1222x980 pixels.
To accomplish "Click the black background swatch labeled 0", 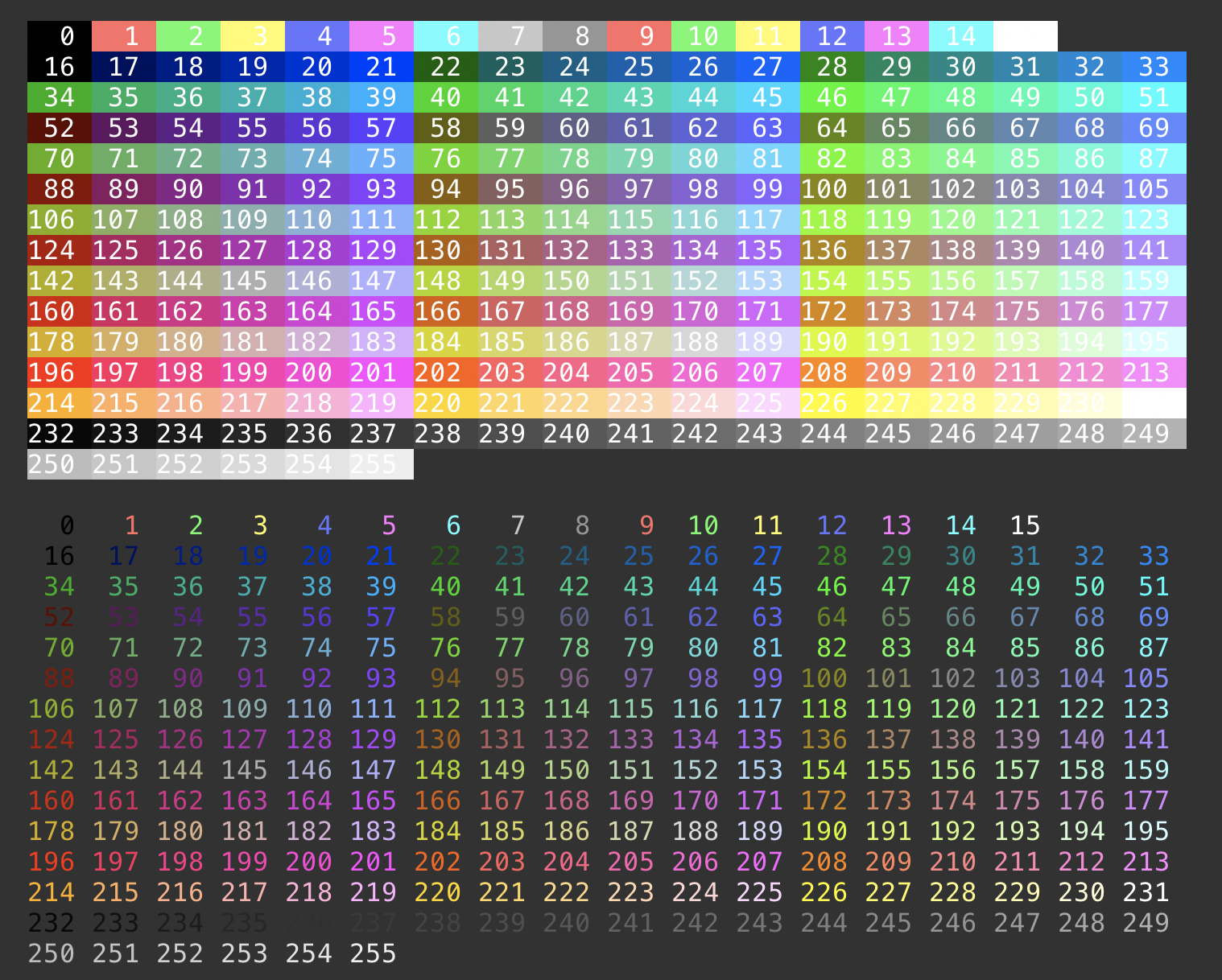I will (60, 36).
